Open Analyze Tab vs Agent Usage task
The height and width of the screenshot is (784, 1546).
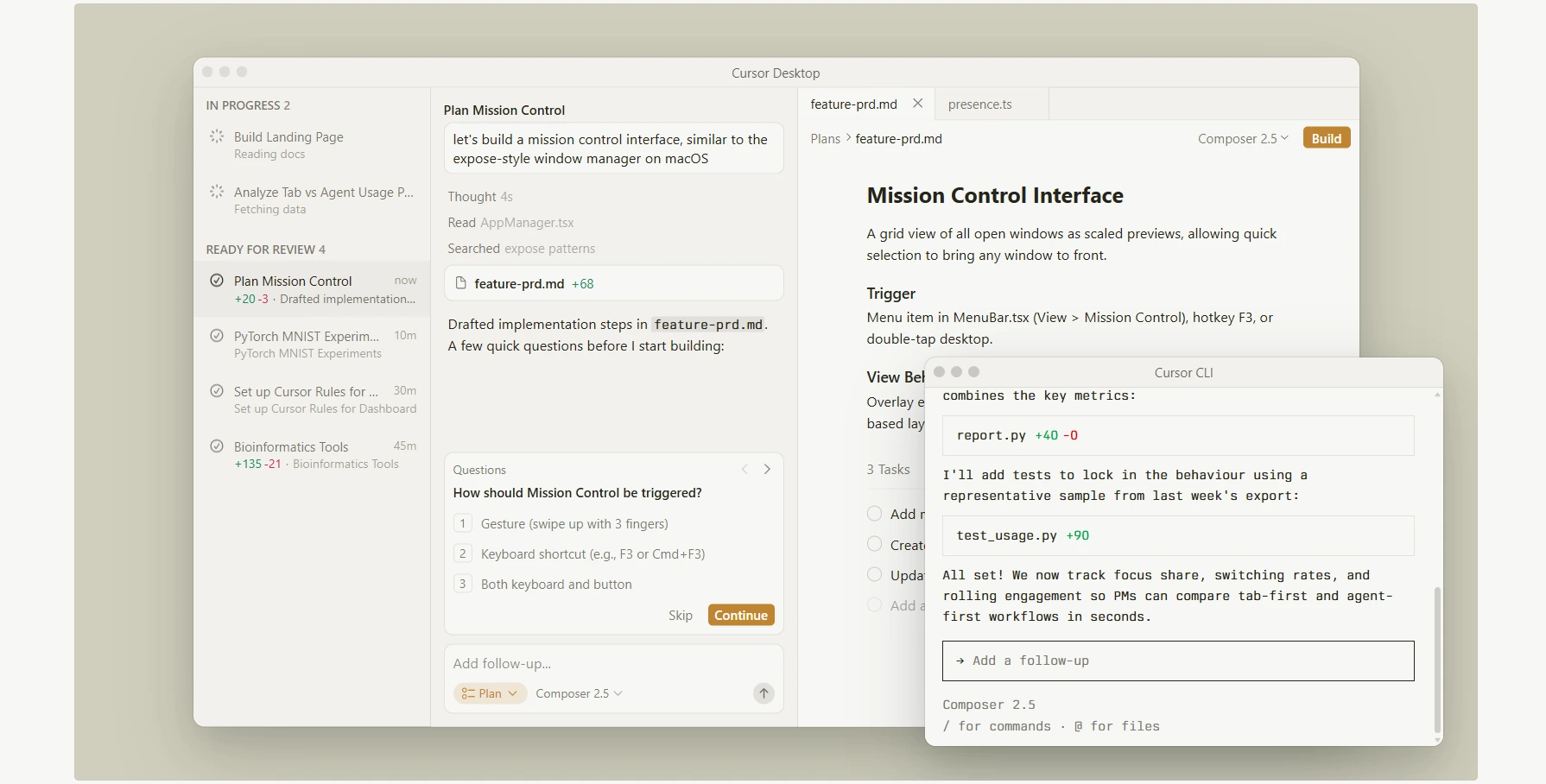(x=312, y=200)
